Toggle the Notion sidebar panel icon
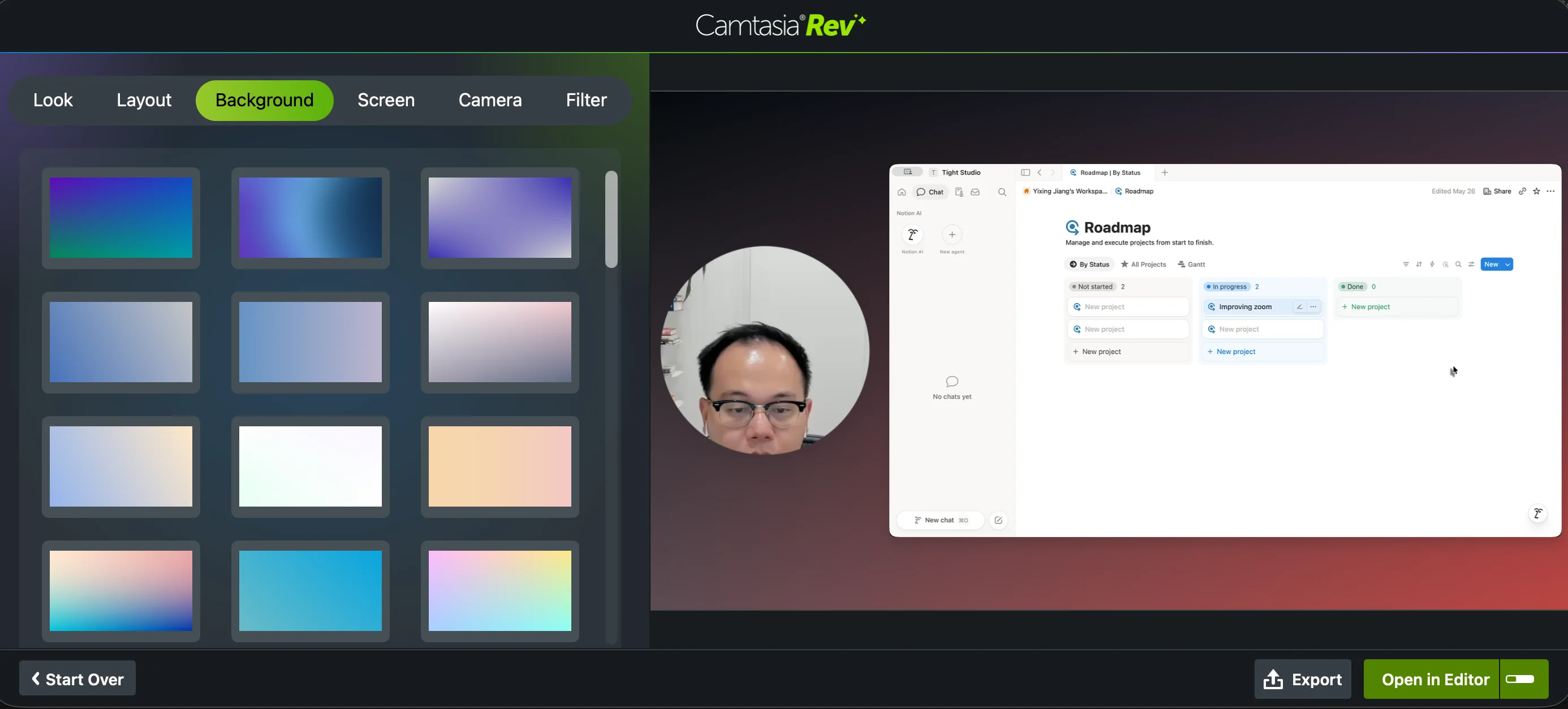 coord(1025,173)
